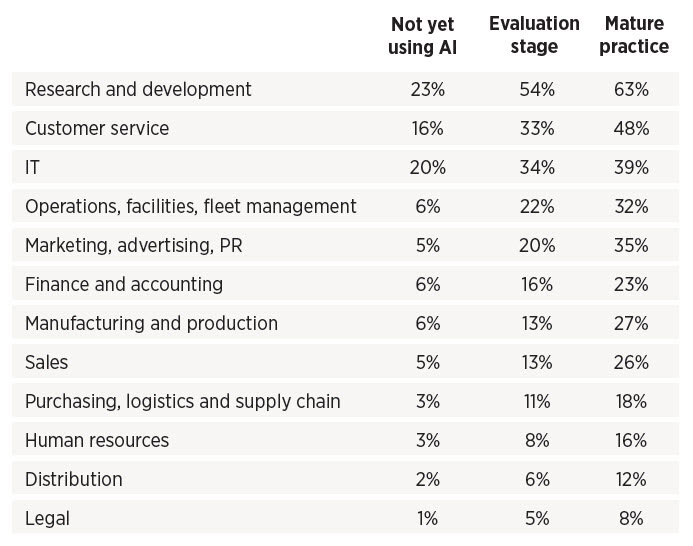Click the 54% Evaluation stage value
The width and height of the screenshot is (693, 546).
536,90
